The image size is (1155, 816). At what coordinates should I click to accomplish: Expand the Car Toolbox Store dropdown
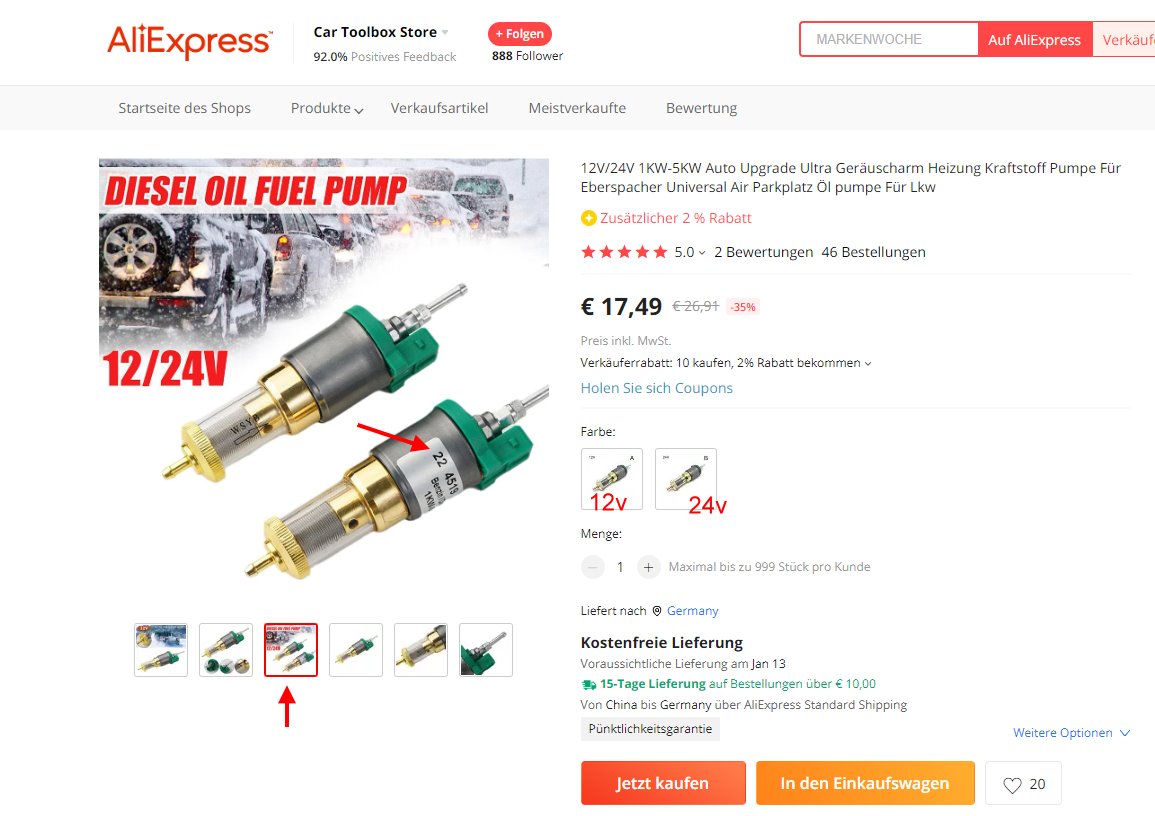coord(445,32)
